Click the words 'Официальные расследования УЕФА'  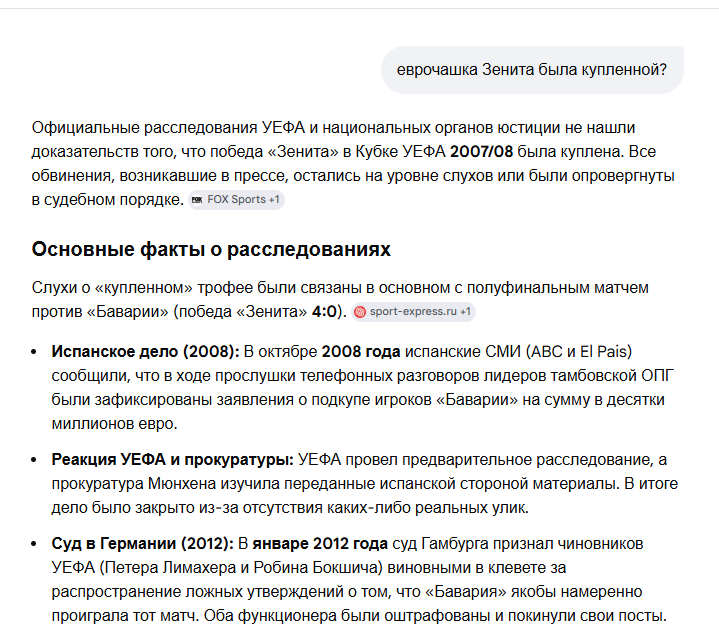(x=168, y=127)
